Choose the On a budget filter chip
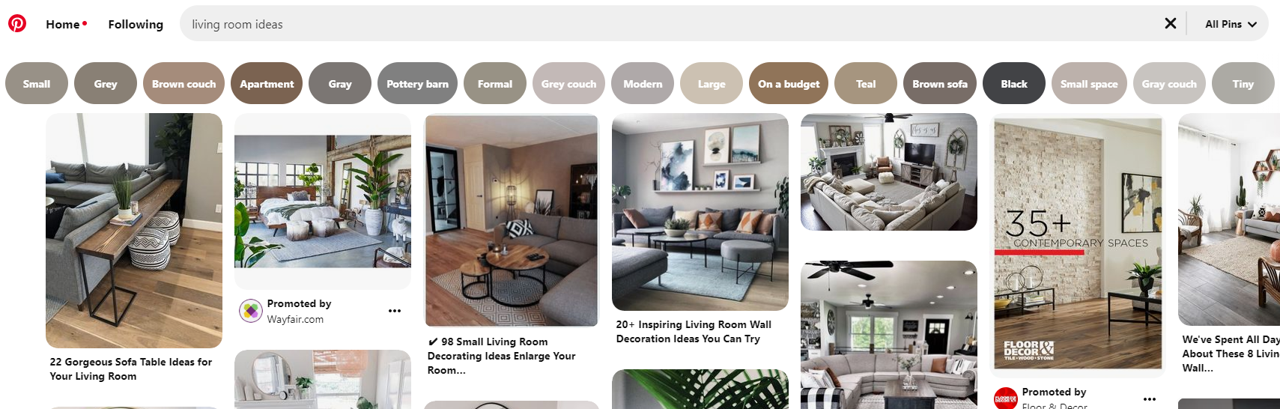1280x409 pixels. (x=789, y=84)
